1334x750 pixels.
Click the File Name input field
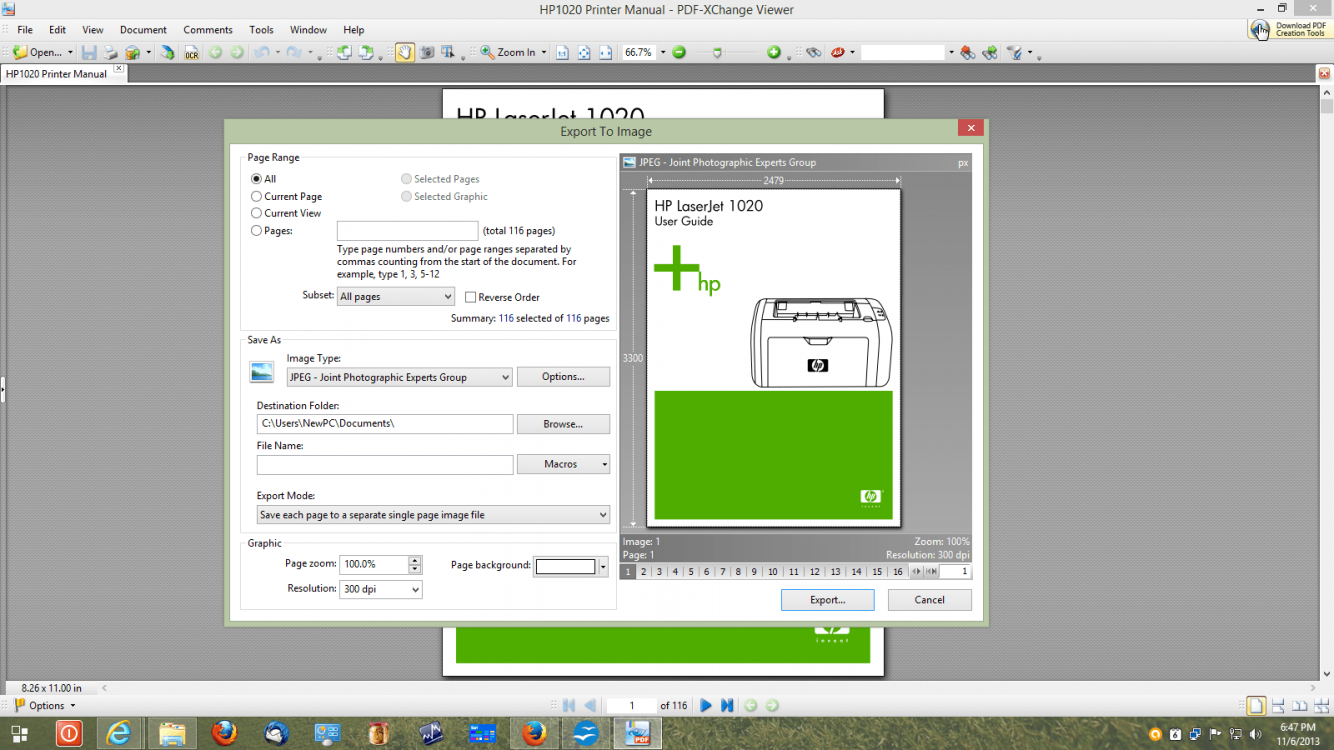coord(385,465)
